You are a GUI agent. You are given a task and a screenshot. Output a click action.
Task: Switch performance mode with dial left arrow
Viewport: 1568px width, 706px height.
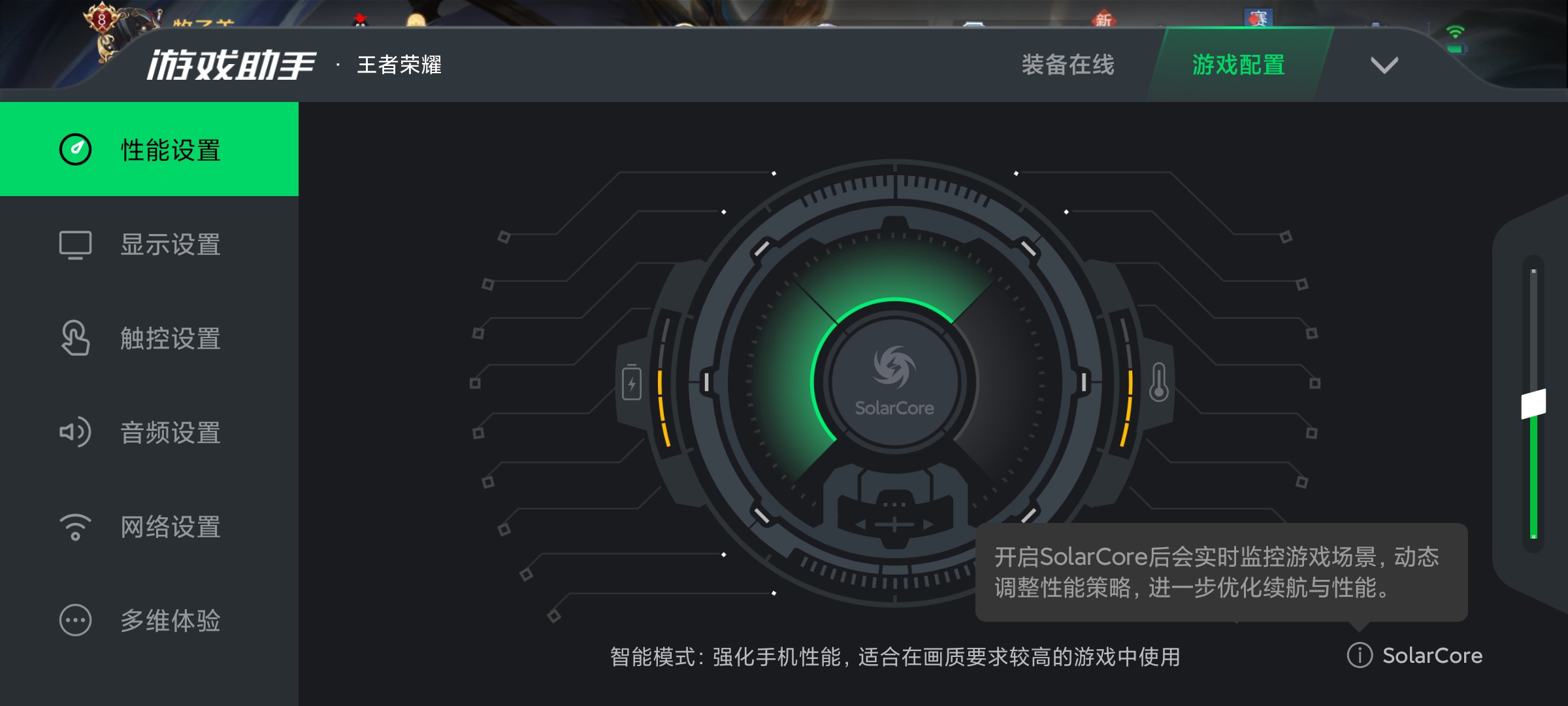point(860,525)
